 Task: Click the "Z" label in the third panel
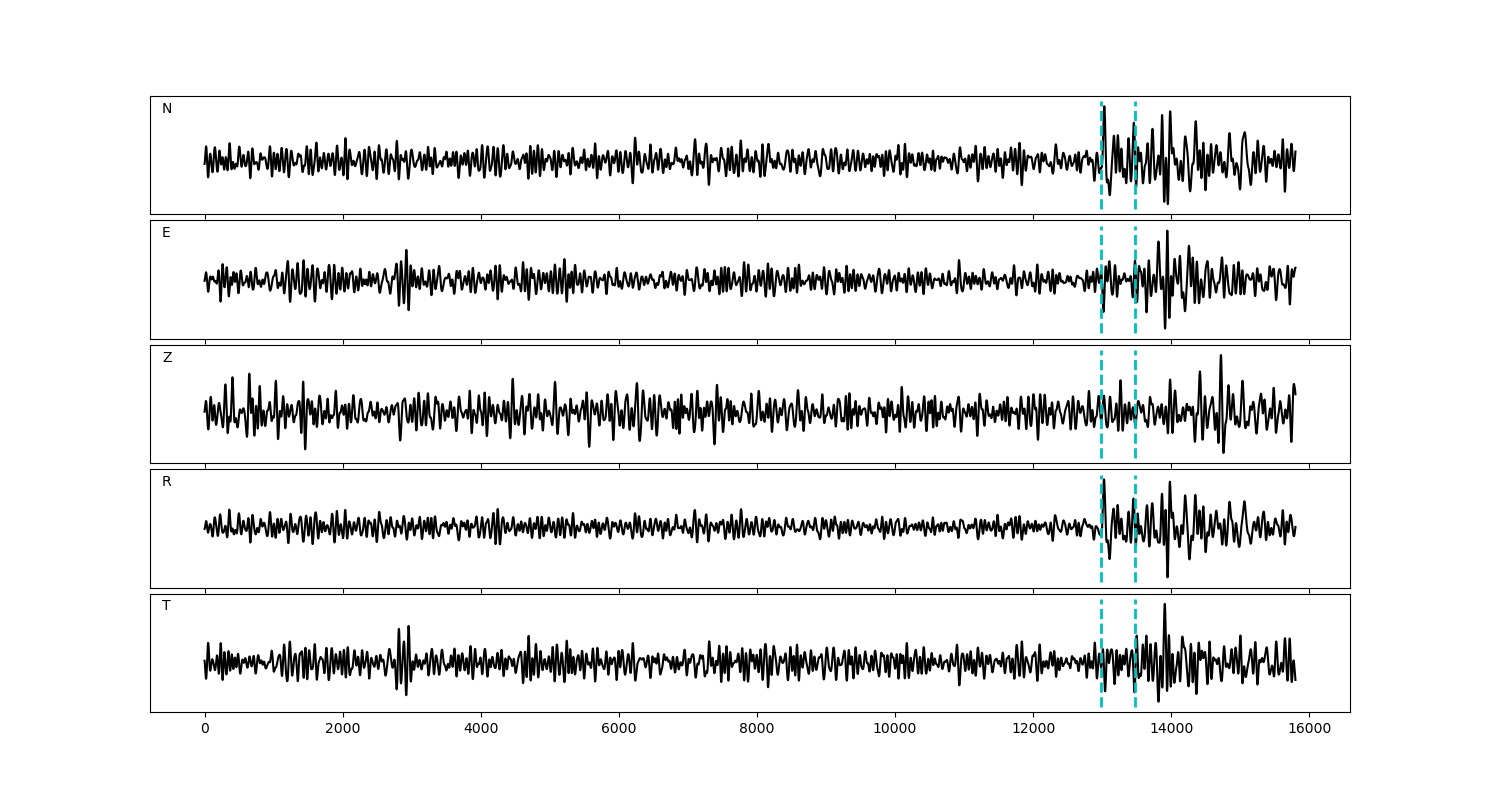(167, 358)
